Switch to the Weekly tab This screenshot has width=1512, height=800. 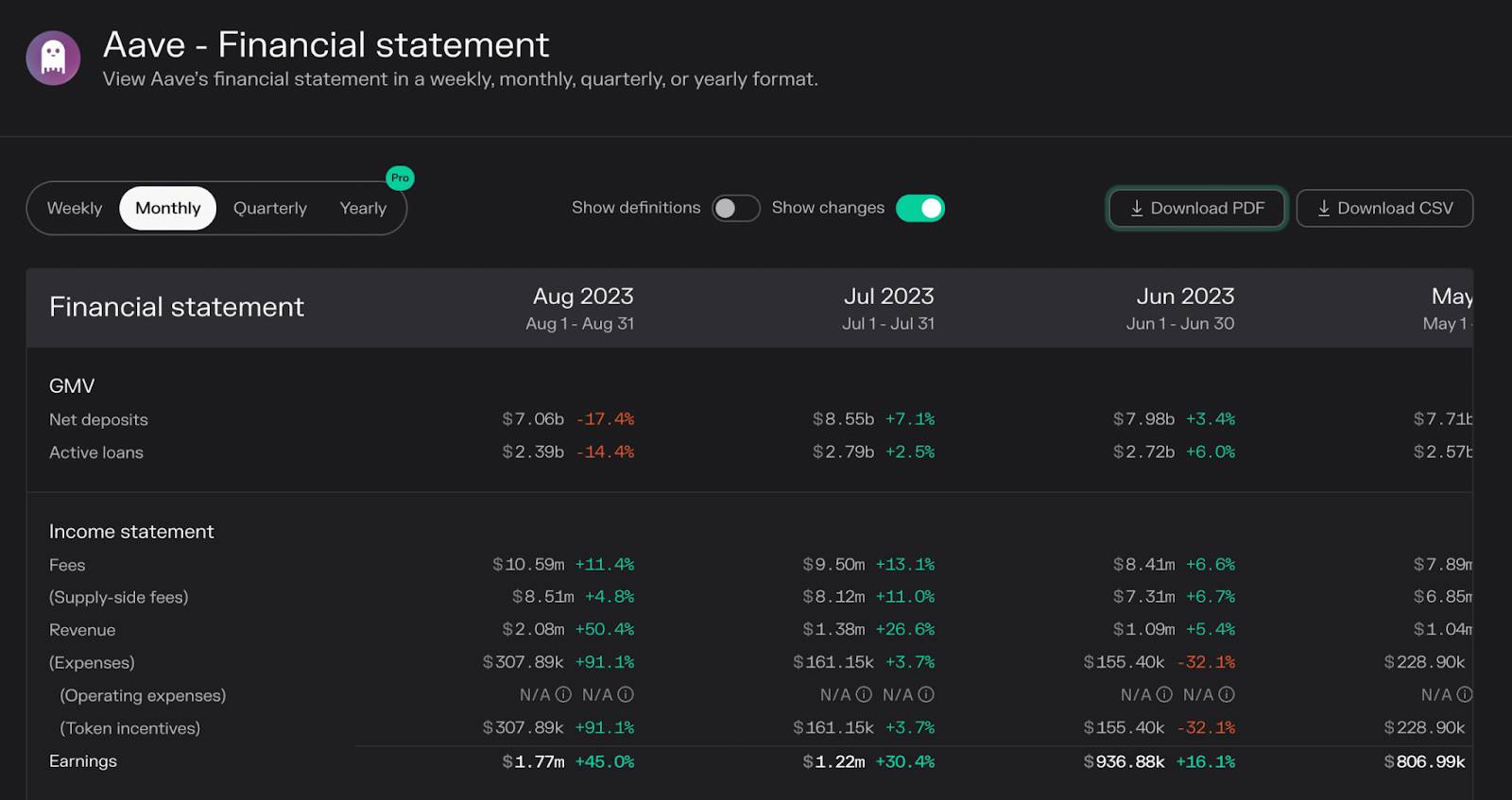point(75,208)
